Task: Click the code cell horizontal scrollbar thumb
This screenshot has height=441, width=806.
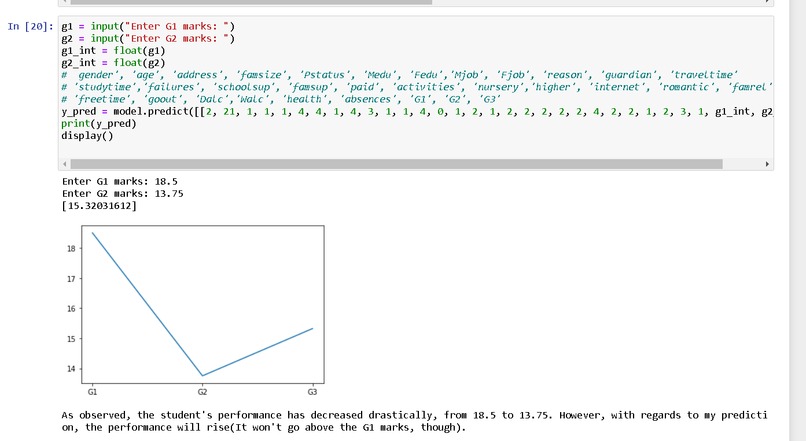Action: pos(396,164)
